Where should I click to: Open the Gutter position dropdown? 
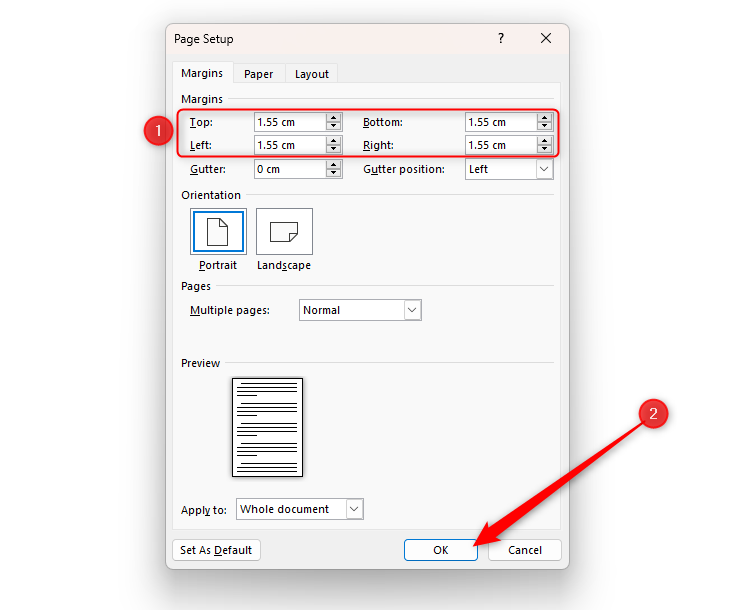(509, 169)
